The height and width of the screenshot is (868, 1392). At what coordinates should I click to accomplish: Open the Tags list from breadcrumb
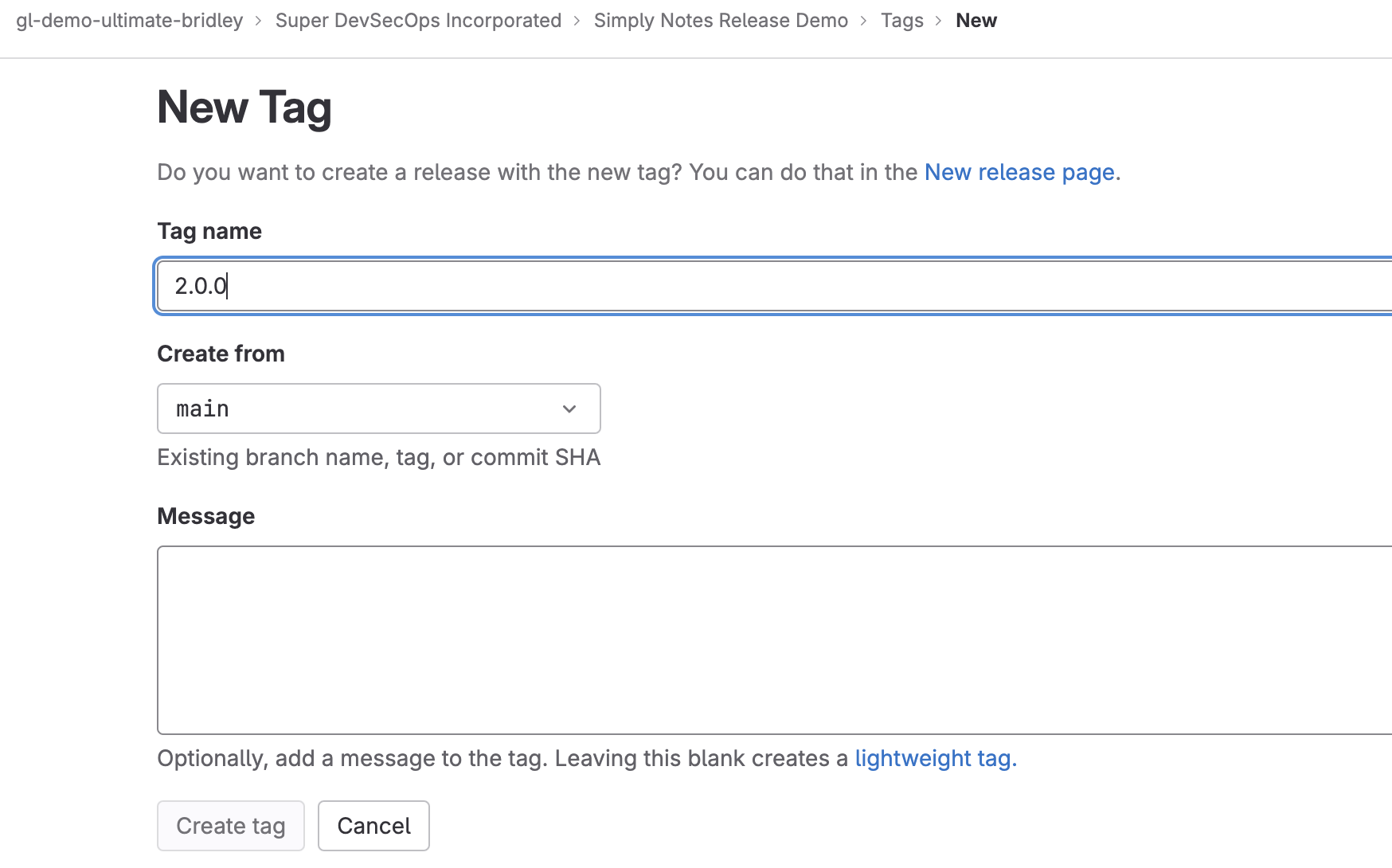point(901,20)
